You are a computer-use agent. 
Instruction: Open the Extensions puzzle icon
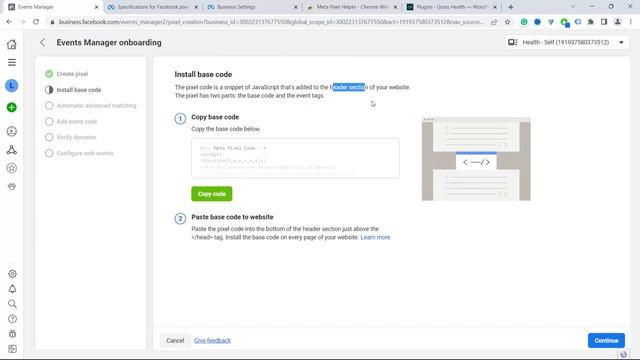pos(591,22)
